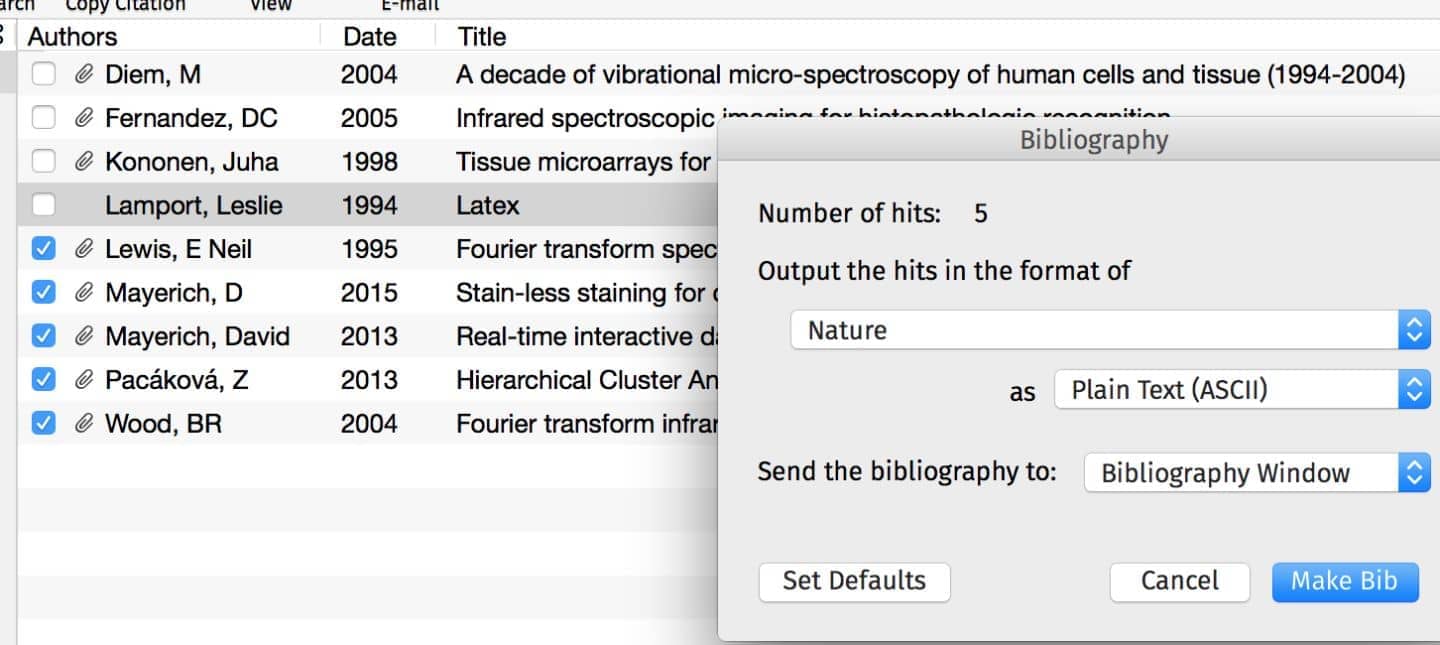Sort list by Authors column header
1440x645 pixels.
point(72,37)
